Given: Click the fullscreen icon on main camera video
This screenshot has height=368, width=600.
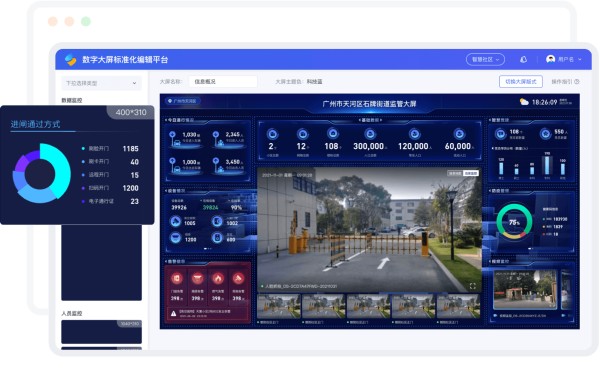Looking at the screenshot, I should coord(473,286).
